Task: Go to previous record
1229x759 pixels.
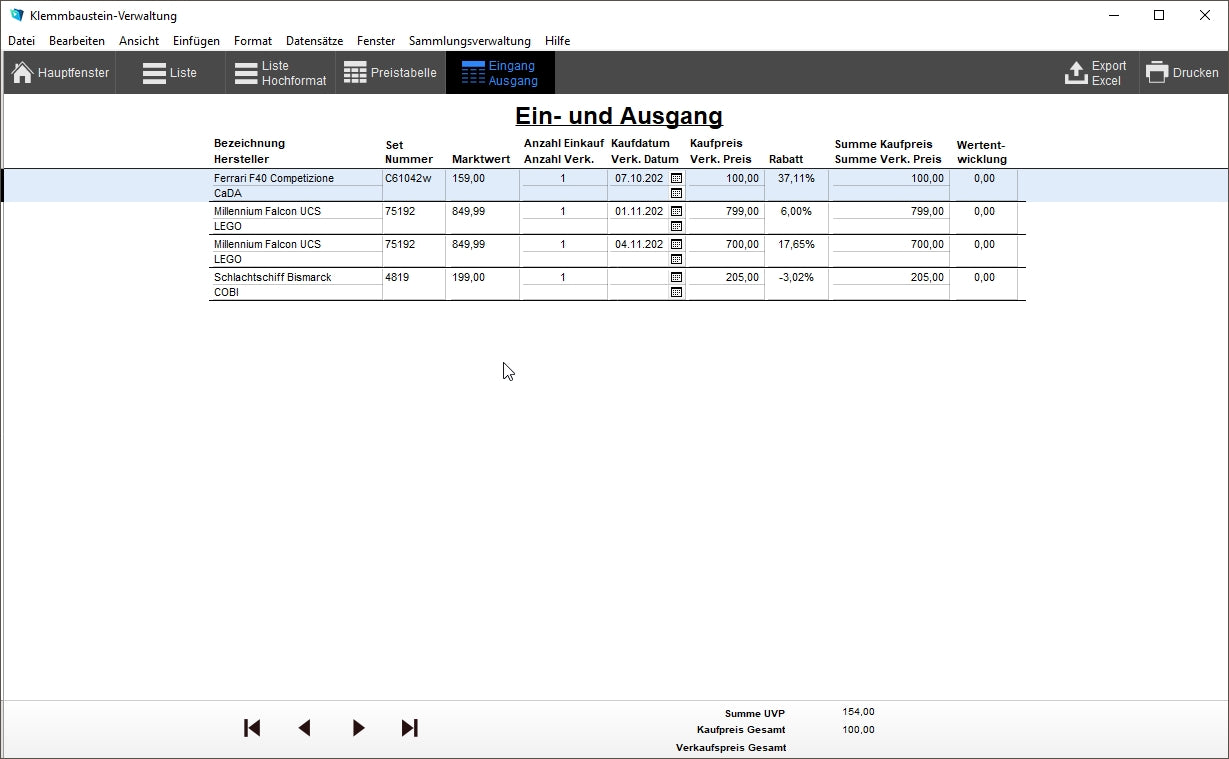Action: click(305, 728)
